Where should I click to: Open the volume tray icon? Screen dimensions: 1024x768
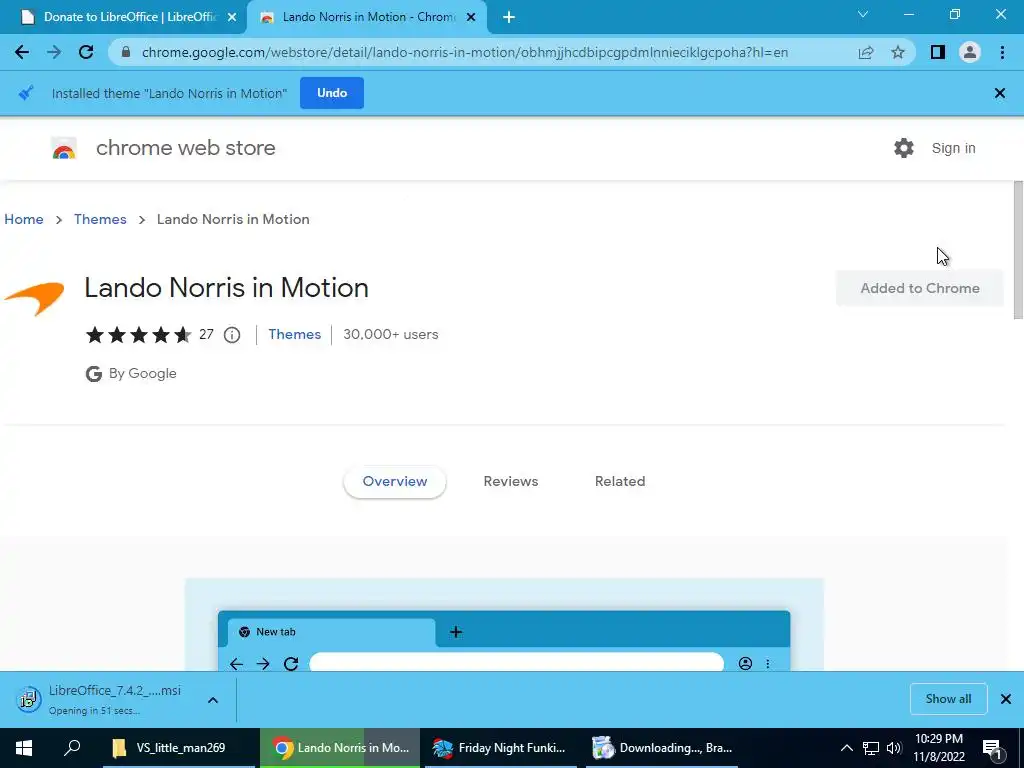click(894, 748)
